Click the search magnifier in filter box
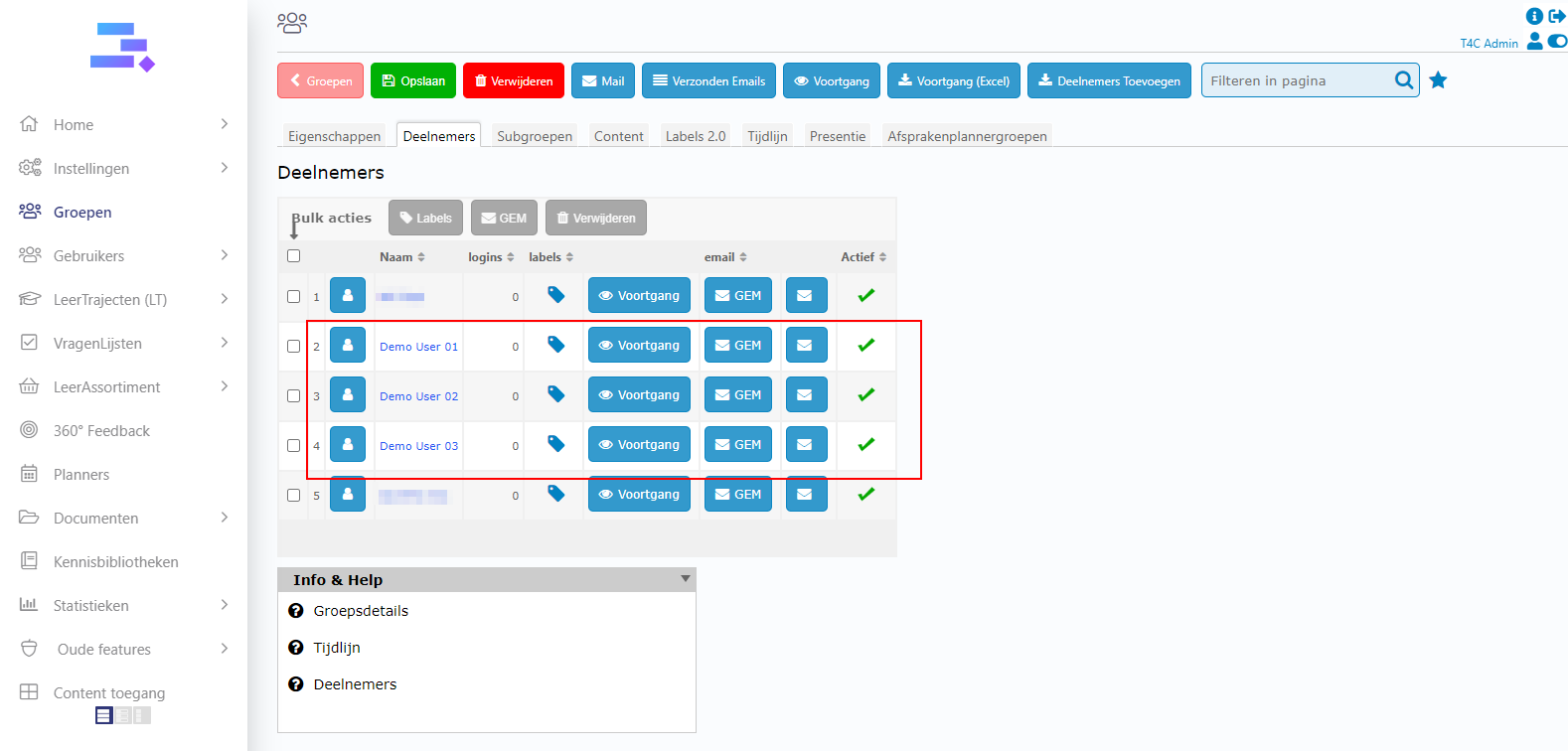The image size is (1568, 751). [x=1403, y=80]
